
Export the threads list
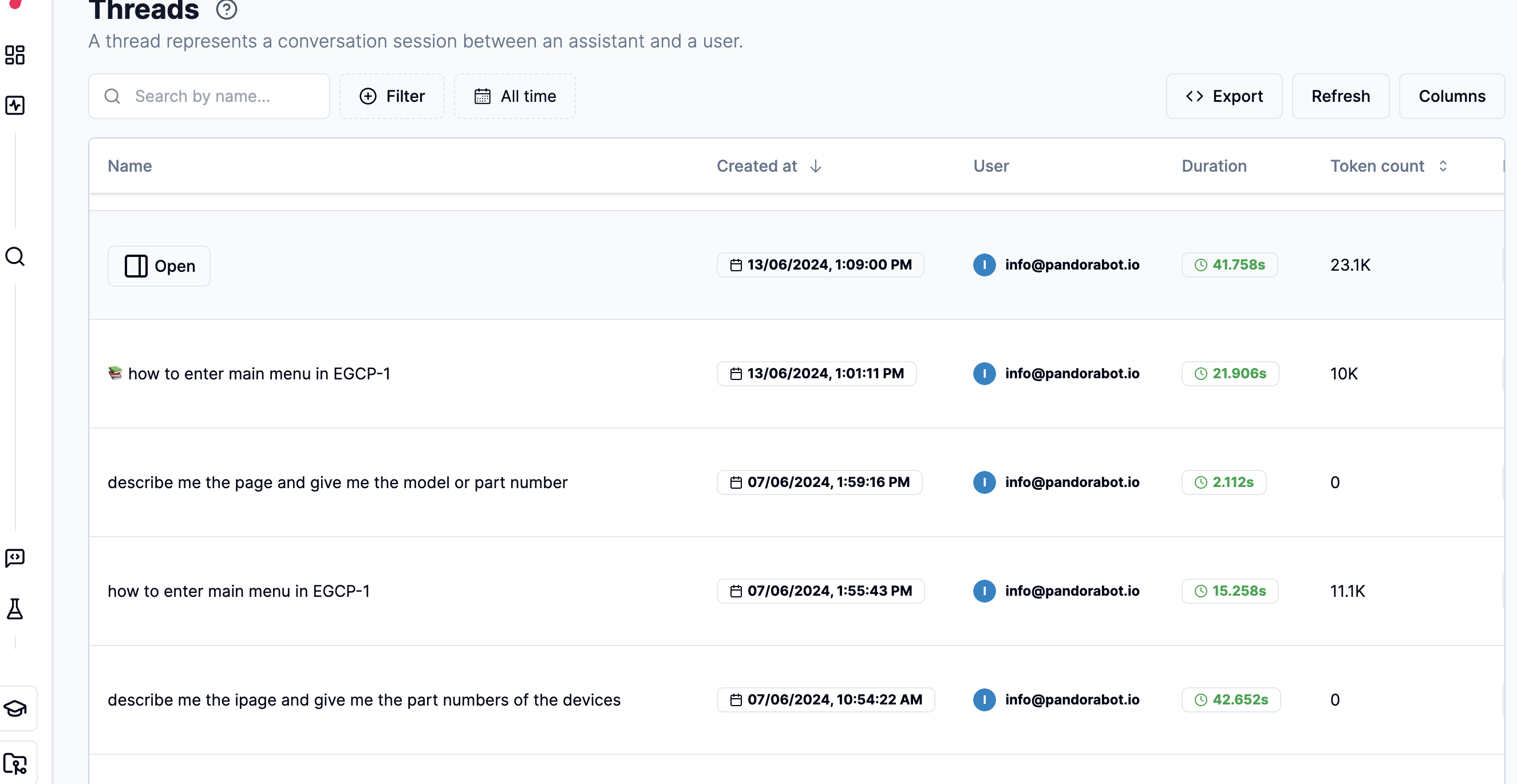(1224, 96)
